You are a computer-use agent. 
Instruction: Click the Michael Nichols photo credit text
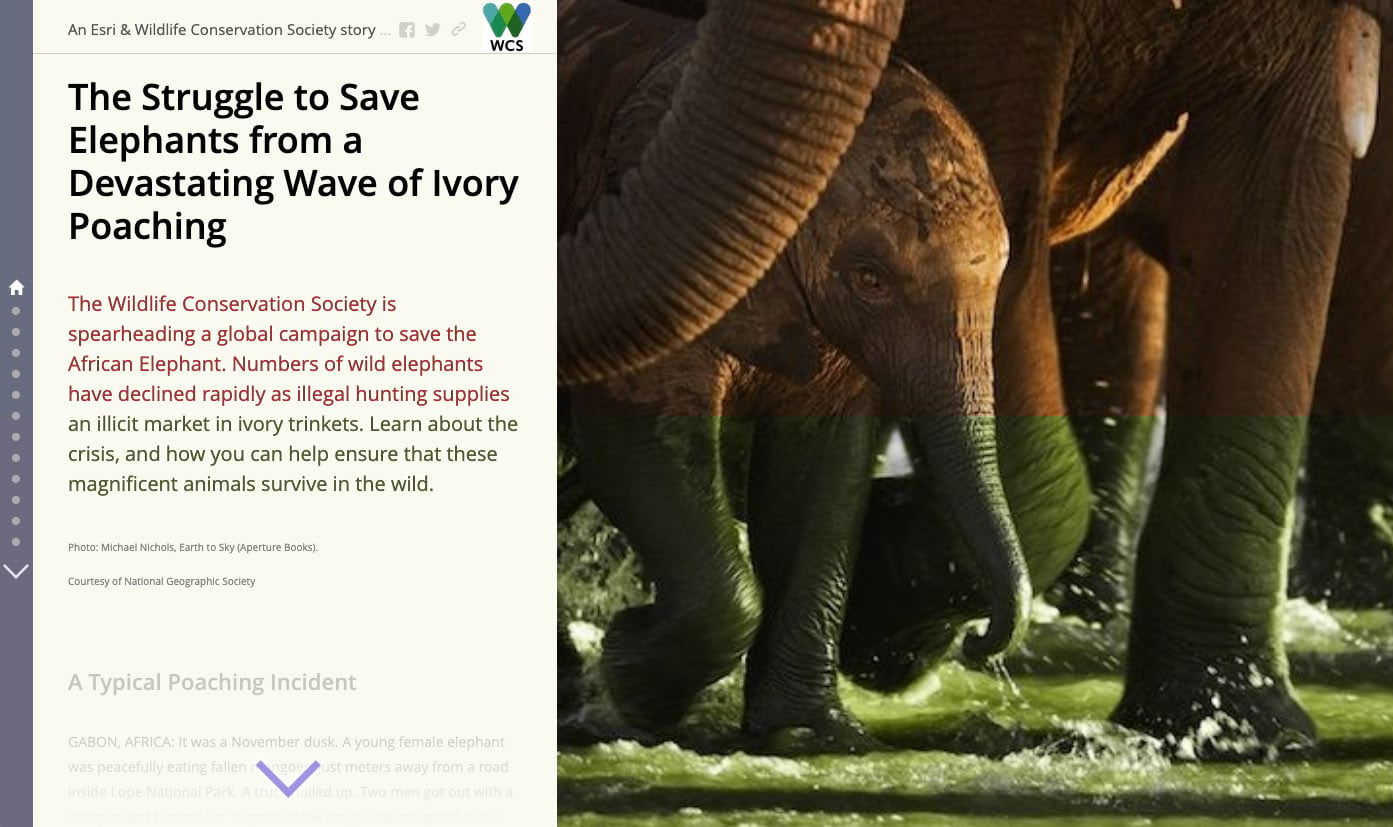point(193,547)
